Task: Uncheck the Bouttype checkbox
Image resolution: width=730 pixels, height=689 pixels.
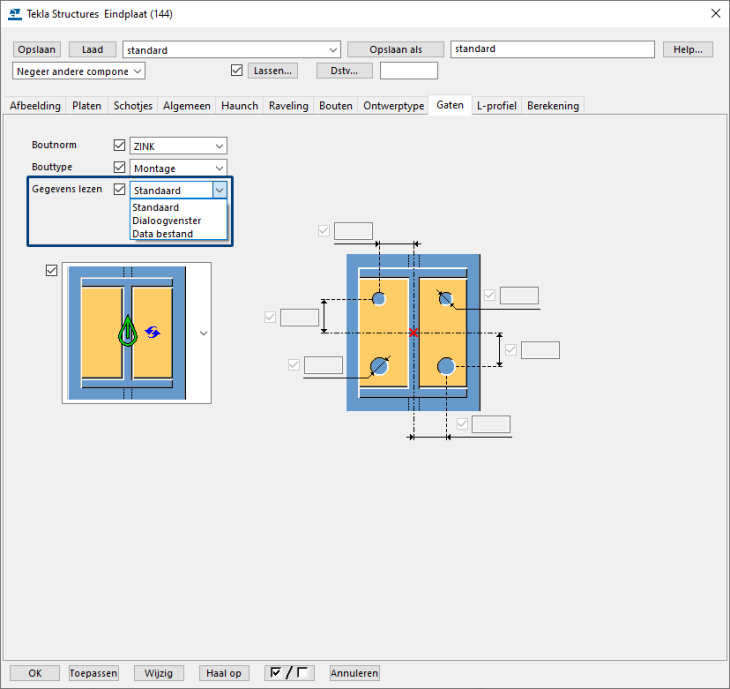Action: coord(120,168)
